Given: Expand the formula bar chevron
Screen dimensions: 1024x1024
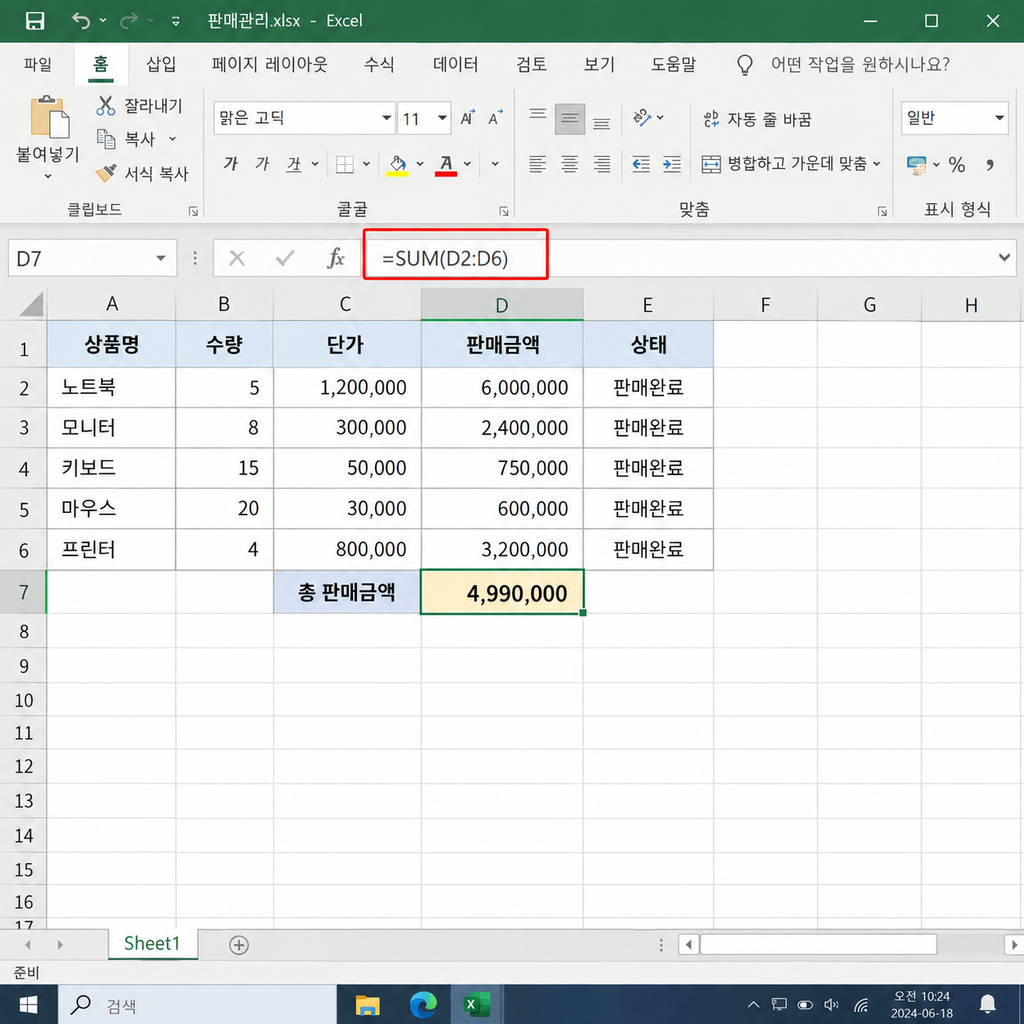Looking at the screenshot, I should click(x=1004, y=258).
